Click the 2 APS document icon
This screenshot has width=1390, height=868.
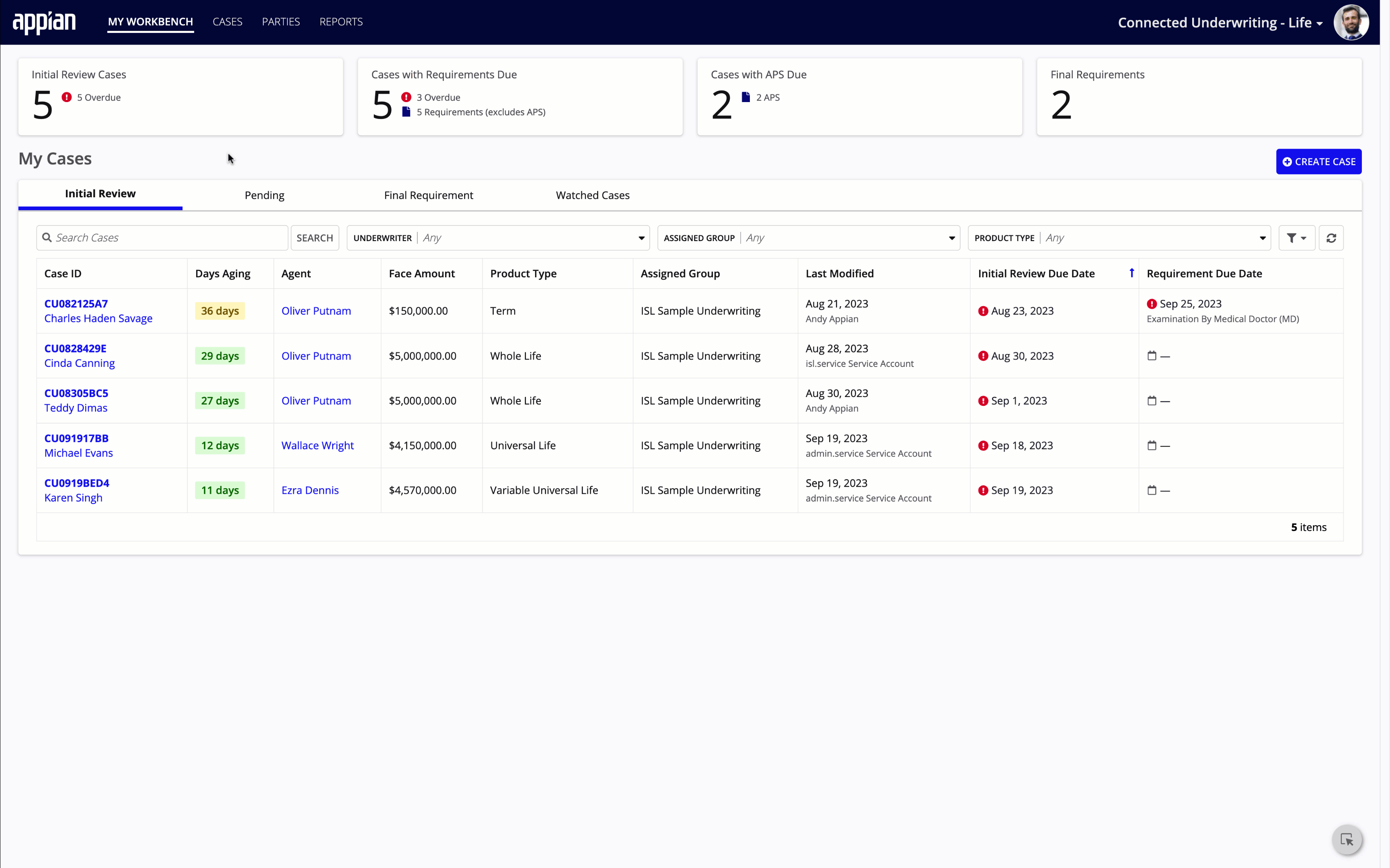tap(745, 97)
